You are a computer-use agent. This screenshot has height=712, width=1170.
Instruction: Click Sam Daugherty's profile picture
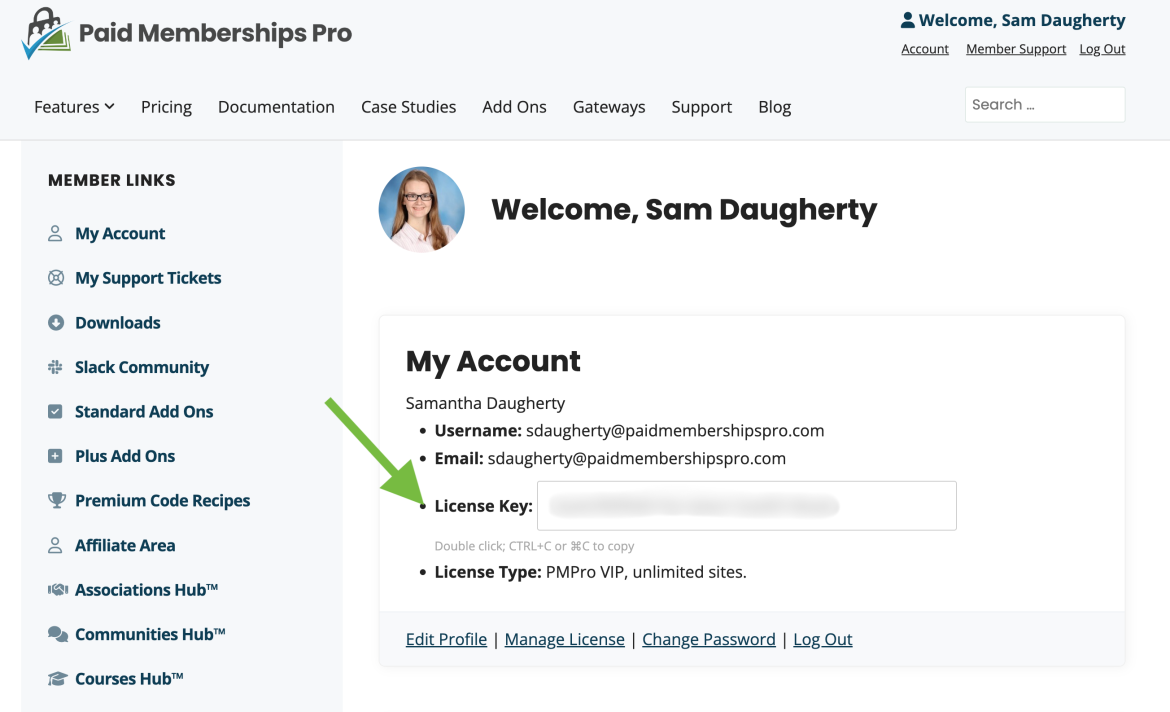point(421,209)
